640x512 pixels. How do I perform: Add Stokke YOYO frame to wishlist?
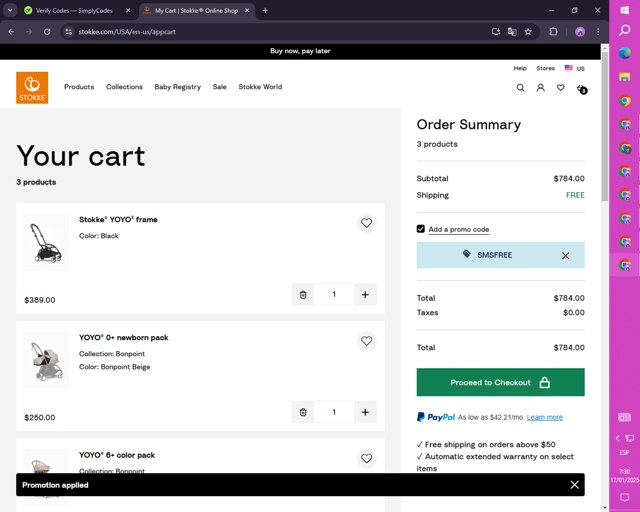point(366,223)
